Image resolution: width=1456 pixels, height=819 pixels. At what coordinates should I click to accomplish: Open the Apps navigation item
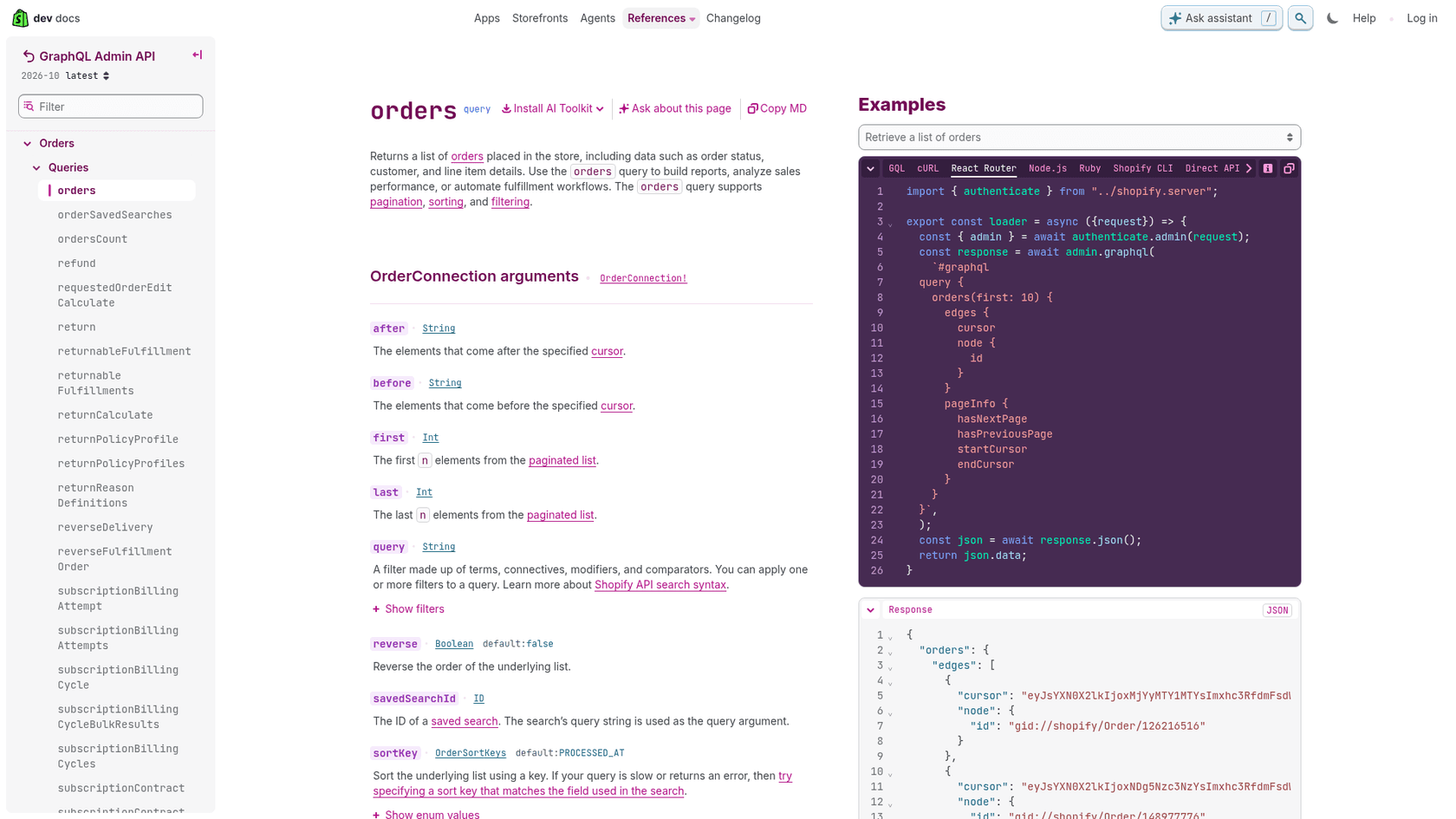pos(487,18)
